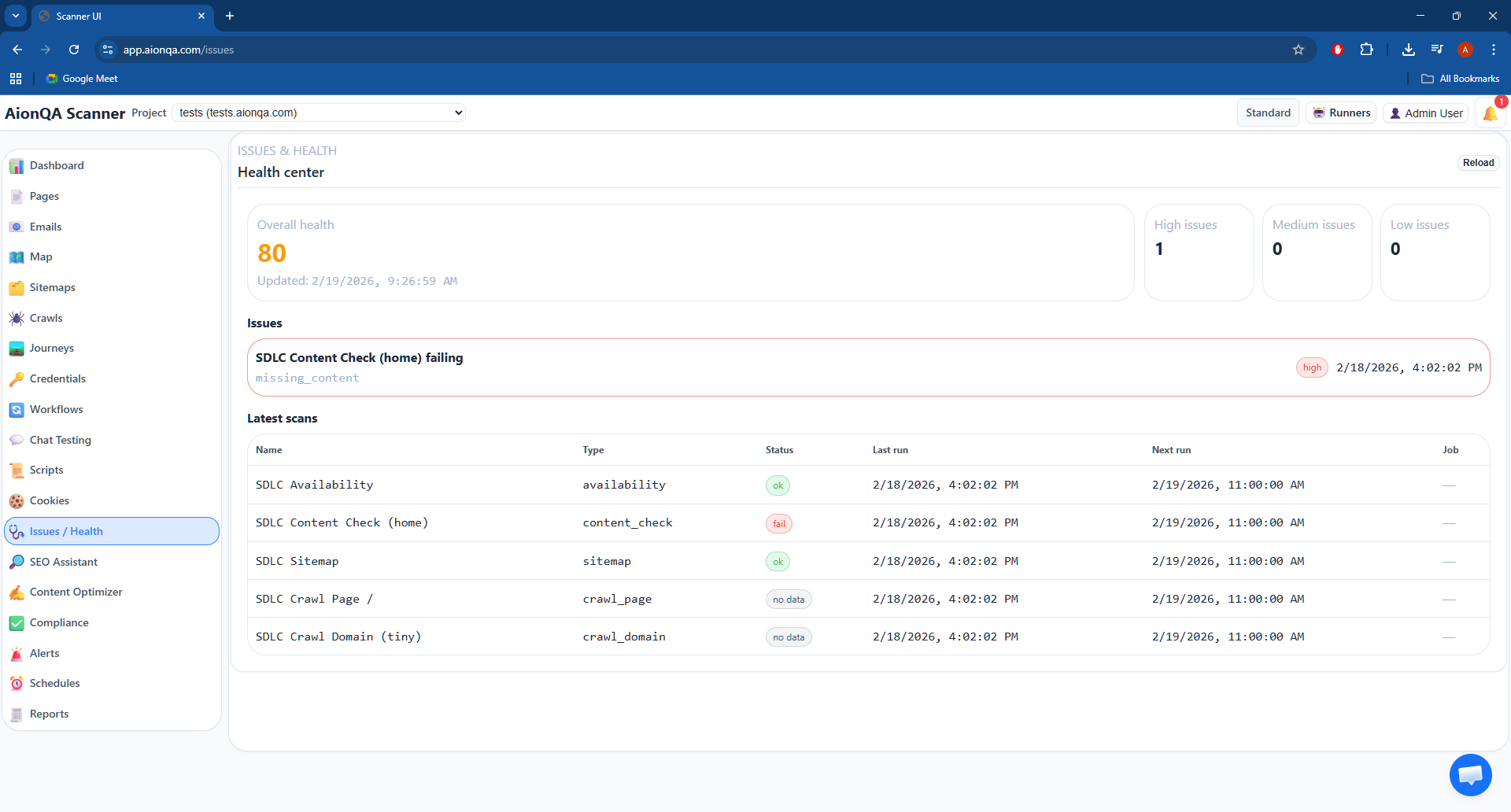Screen dimensions: 1511x812
Task: Open browser extensions puzzle icon
Action: point(1367,50)
